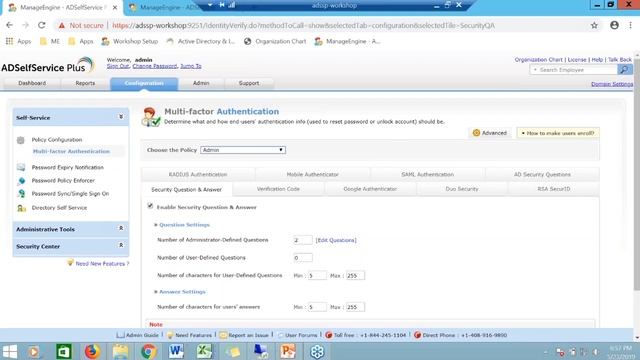
Task: Open Active Directory bookmark
Action: pyautogui.click(x=201, y=41)
